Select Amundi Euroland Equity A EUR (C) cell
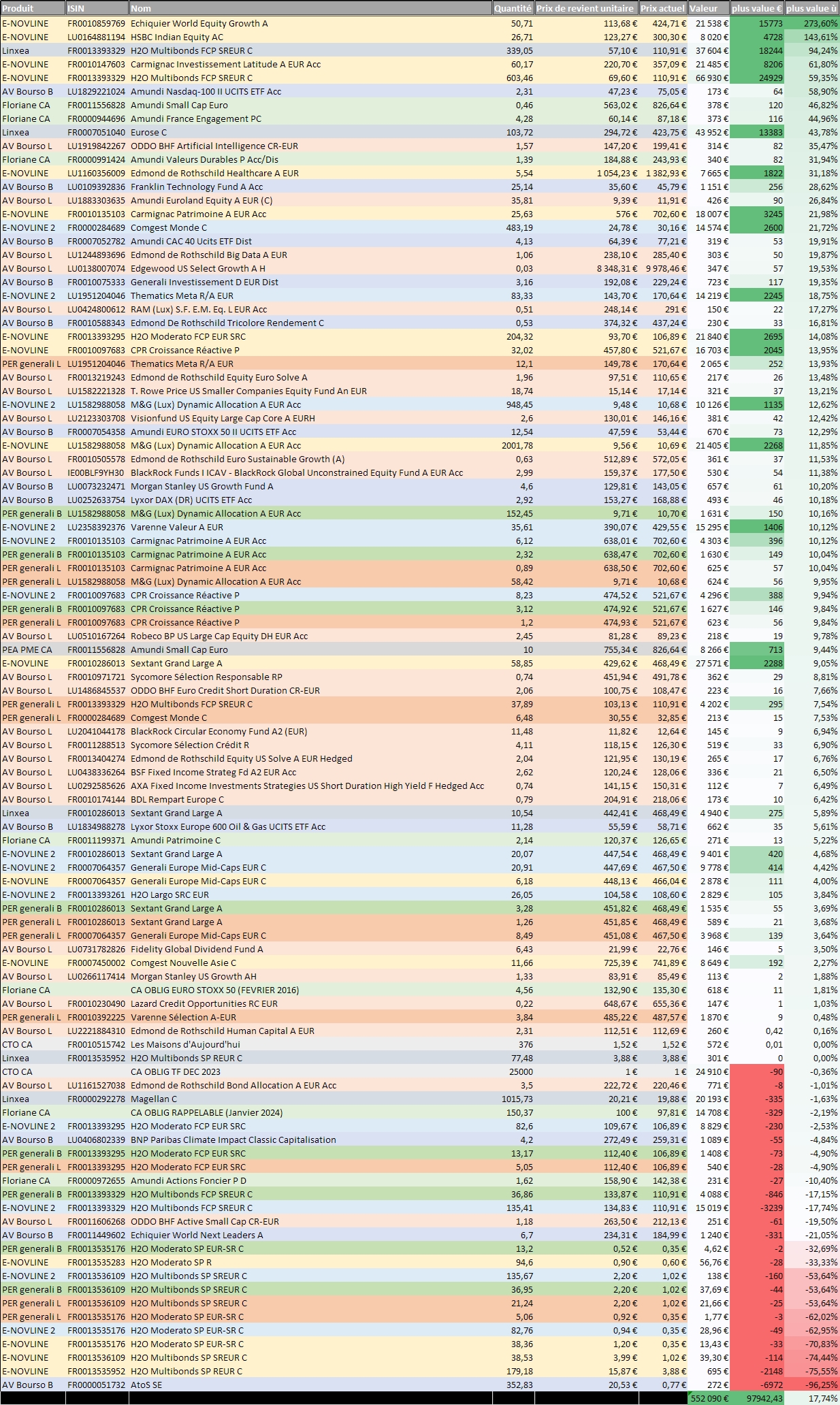 [x=310, y=200]
